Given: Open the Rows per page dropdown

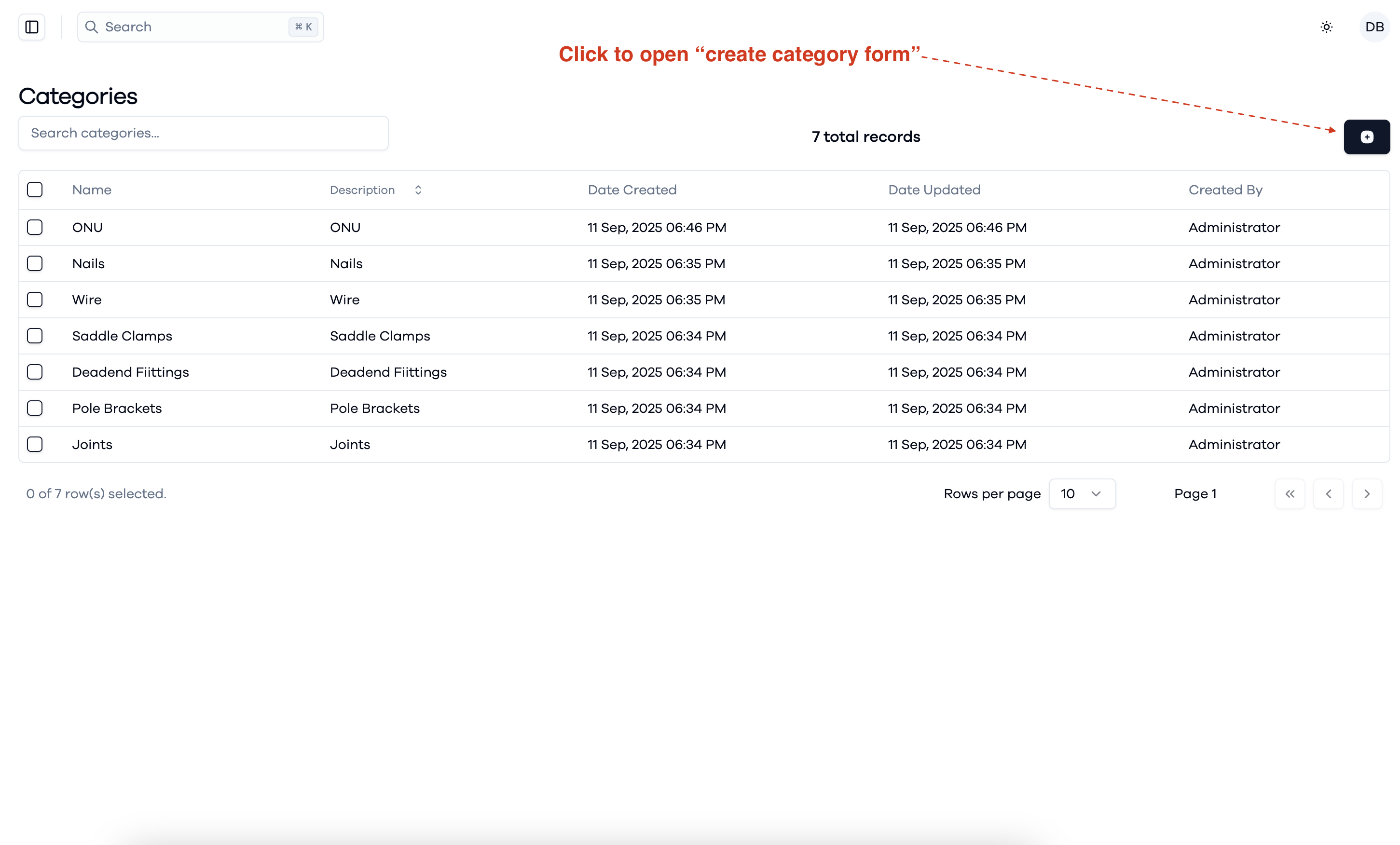Looking at the screenshot, I should [x=1082, y=493].
